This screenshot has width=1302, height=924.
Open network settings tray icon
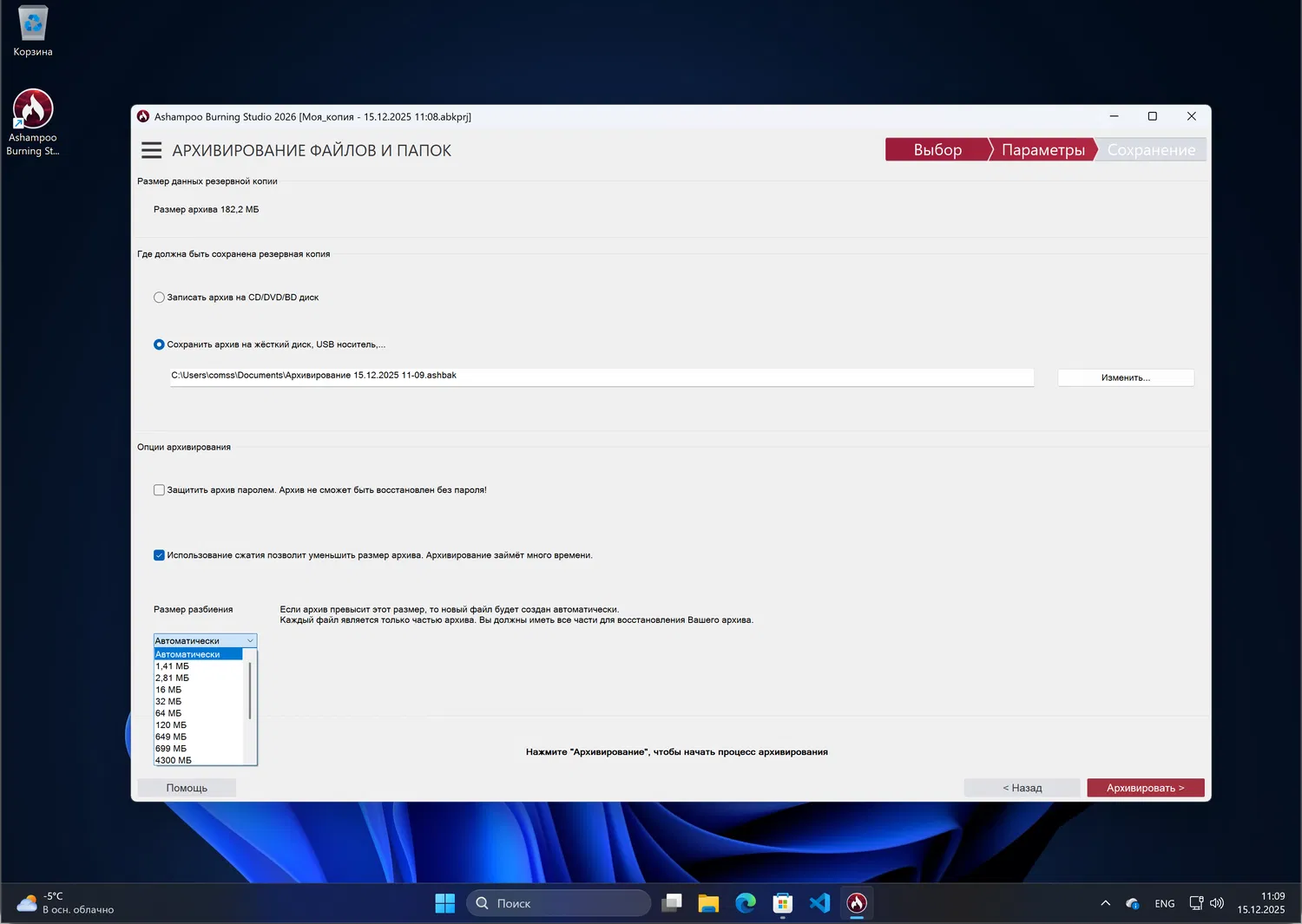1196,903
